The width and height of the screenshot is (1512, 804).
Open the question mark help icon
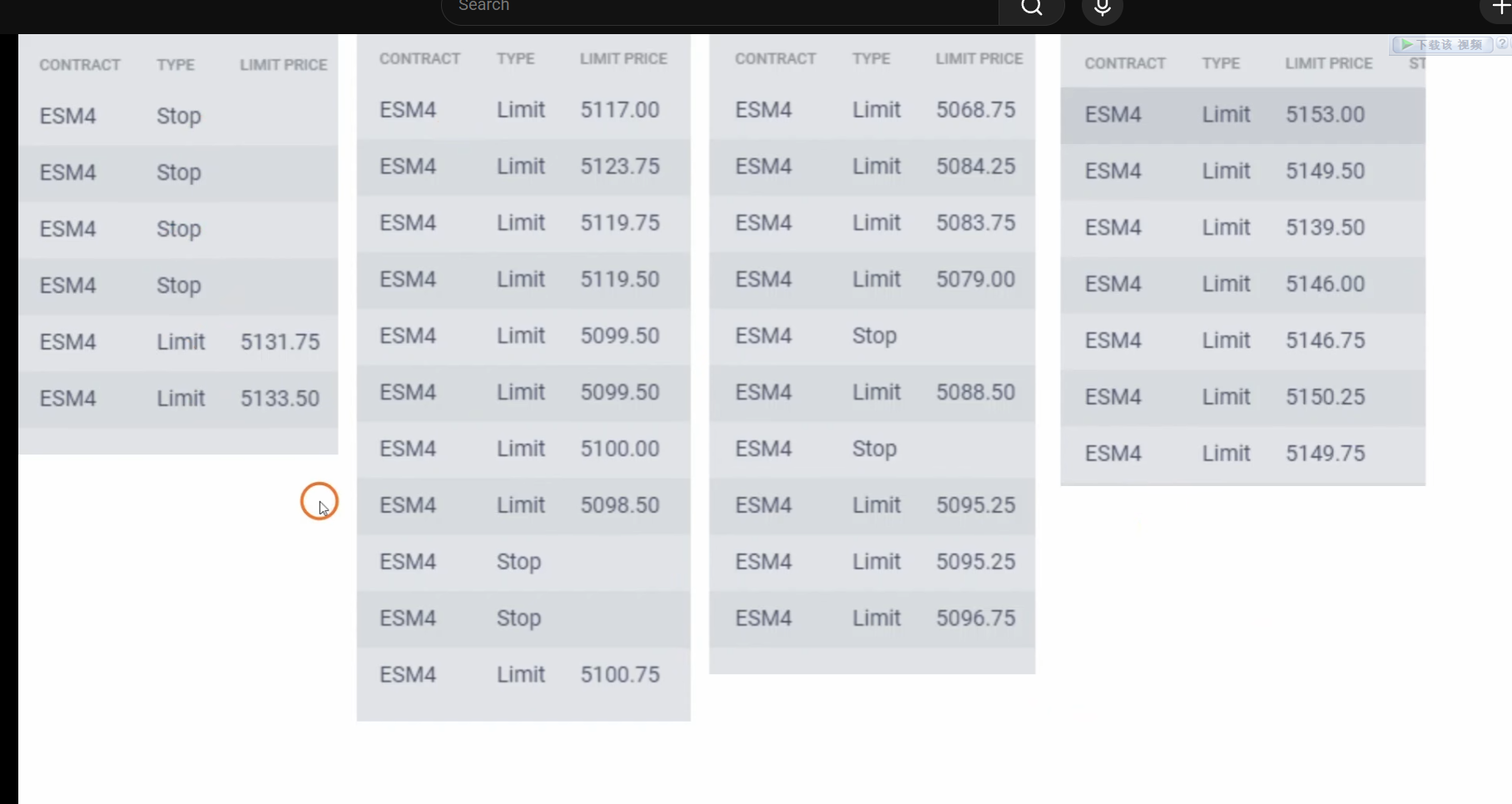1503,45
